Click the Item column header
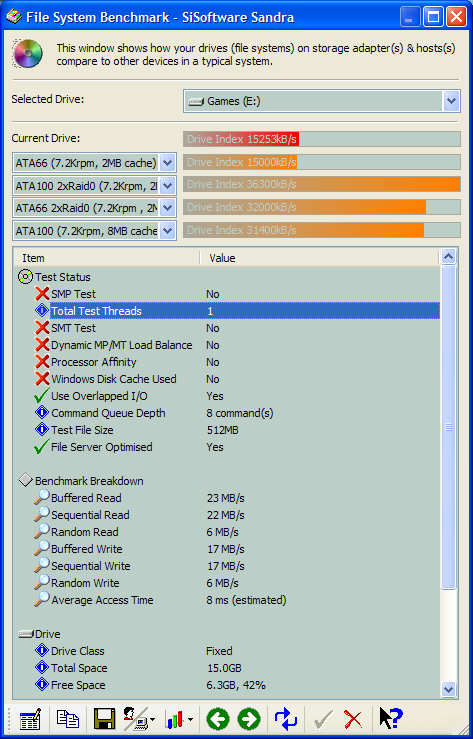473x739 pixels. pos(106,258)
